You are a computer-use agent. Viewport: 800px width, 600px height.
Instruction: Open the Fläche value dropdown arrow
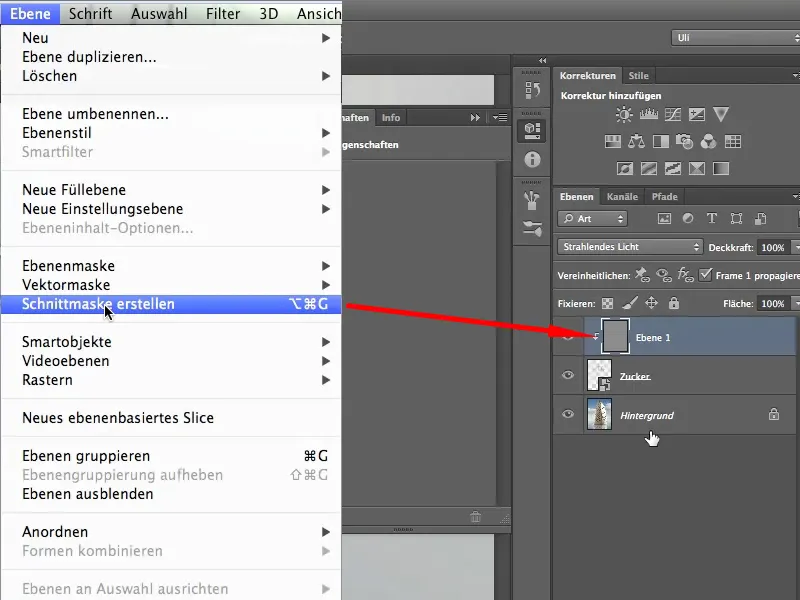(x=795, y=304)
